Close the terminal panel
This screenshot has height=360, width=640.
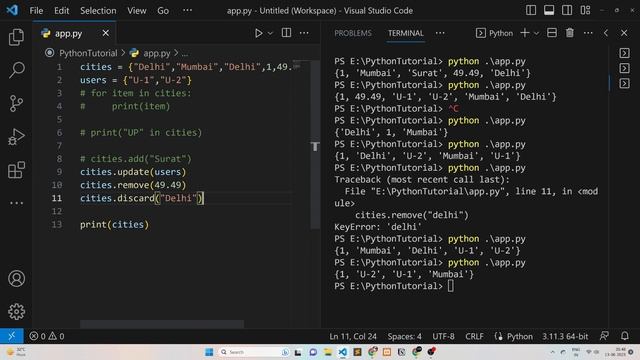point(624,33)
